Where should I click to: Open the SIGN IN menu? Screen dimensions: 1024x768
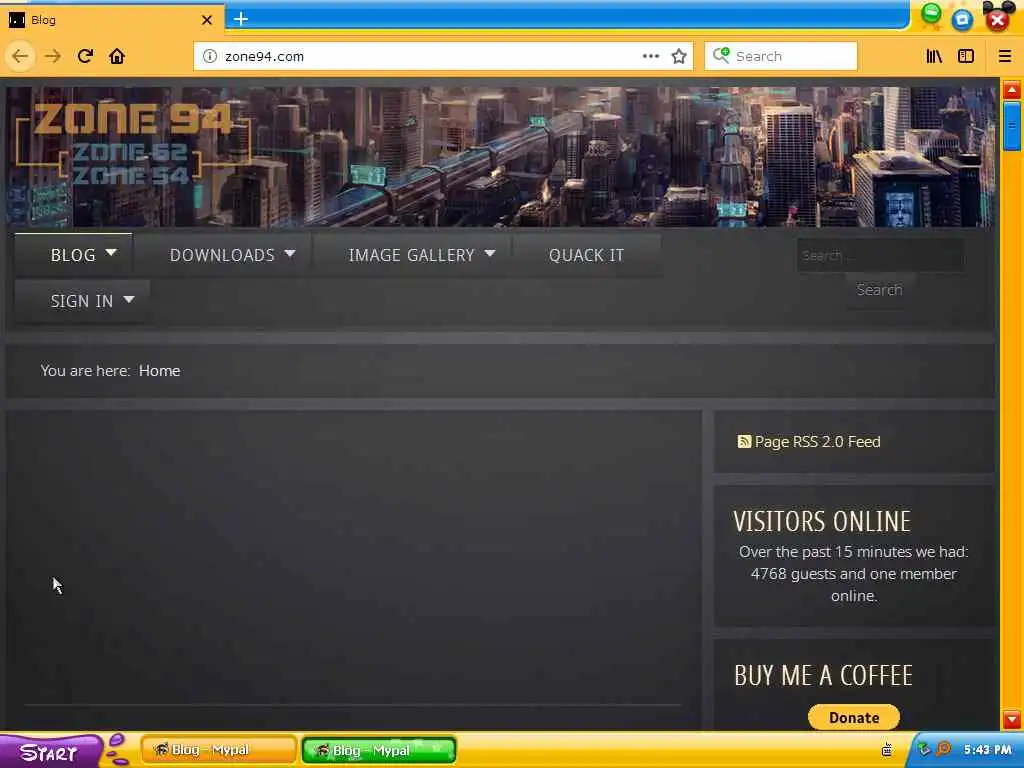[x=82, y=301]
